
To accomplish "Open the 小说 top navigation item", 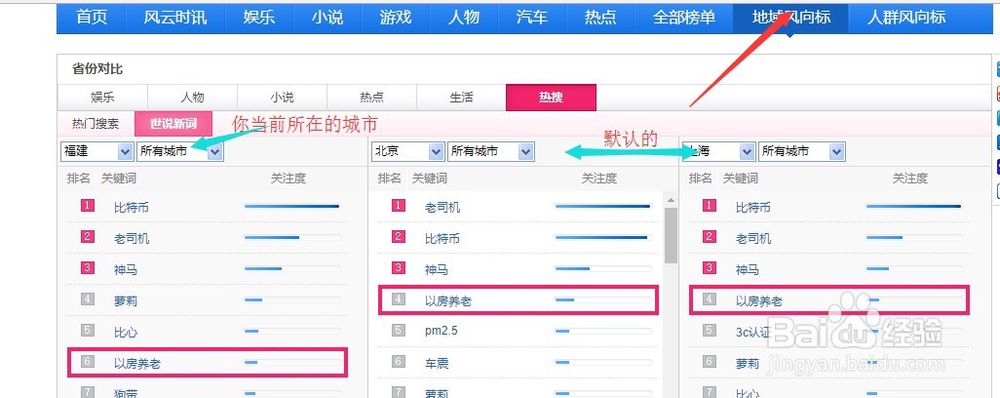I will pyautogui.click(x=327, y=18).
